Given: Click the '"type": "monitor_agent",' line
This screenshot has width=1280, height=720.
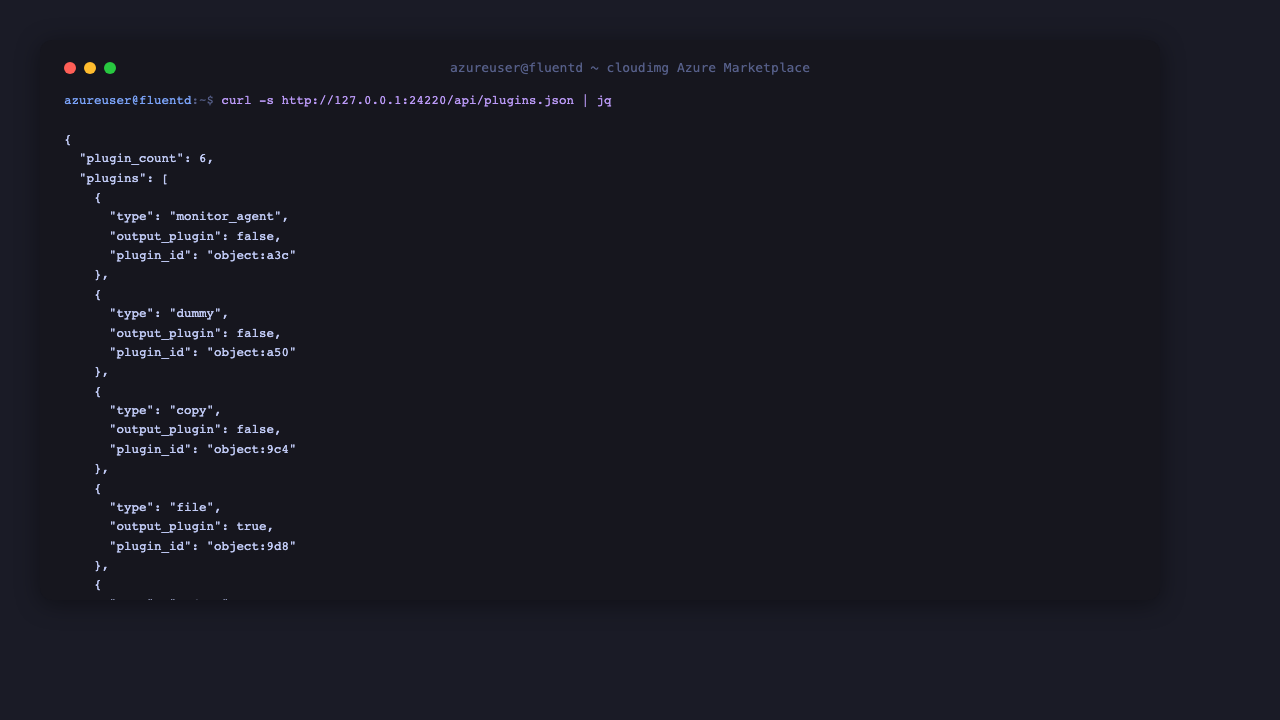Looking at the screenshot, I should [x=199, y=216].
